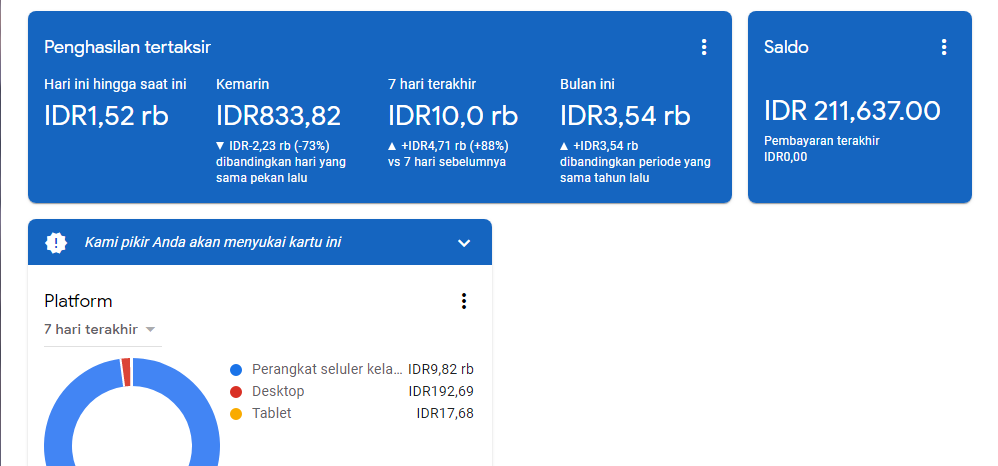
Task: Click the Kemarin earnings value IDR833,82
Action: pos(279,116)
